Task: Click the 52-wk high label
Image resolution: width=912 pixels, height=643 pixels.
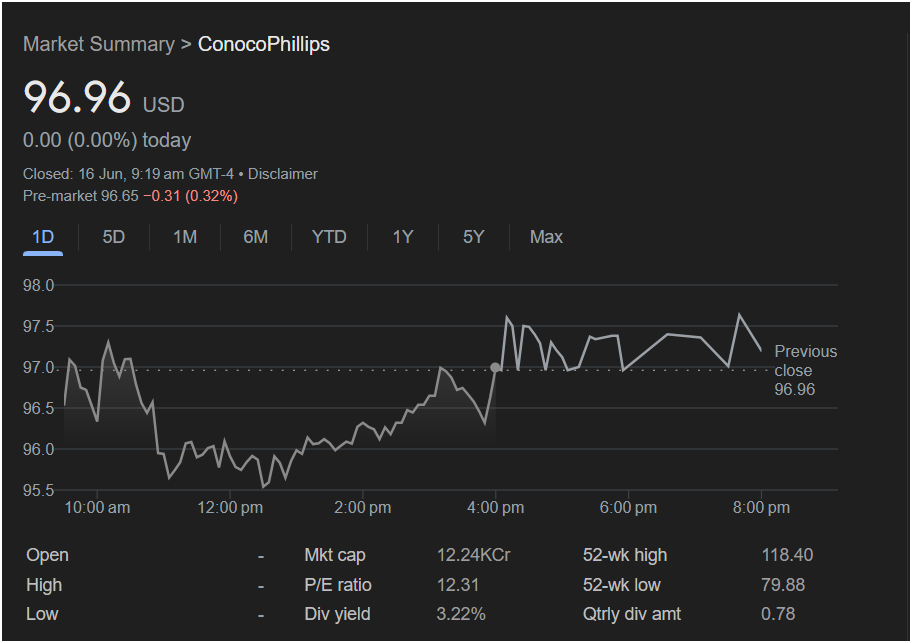Action: [x=625, y=555]
